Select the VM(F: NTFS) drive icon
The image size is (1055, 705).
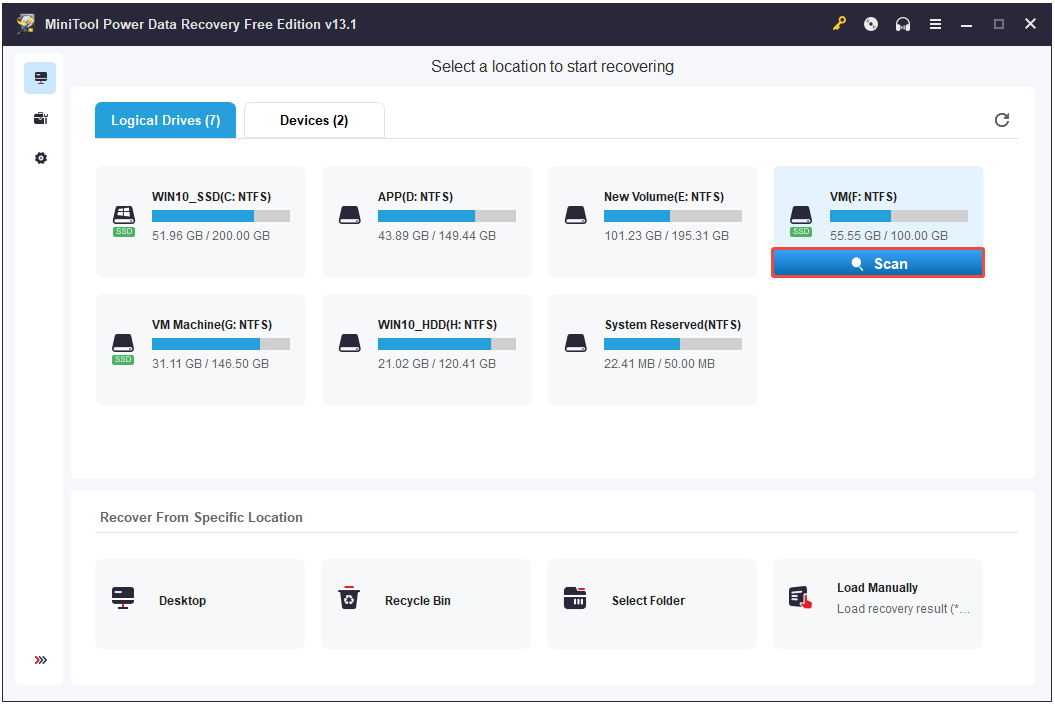point(801,221)
